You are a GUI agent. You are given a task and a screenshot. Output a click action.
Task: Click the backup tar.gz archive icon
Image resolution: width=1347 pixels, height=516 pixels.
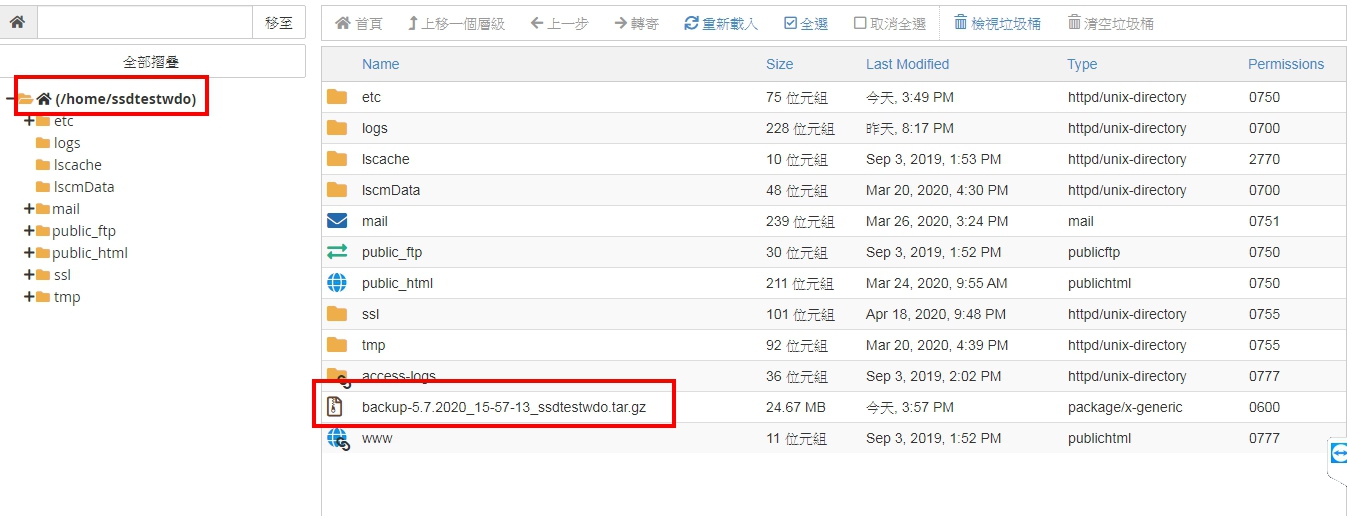pos(336,407)
